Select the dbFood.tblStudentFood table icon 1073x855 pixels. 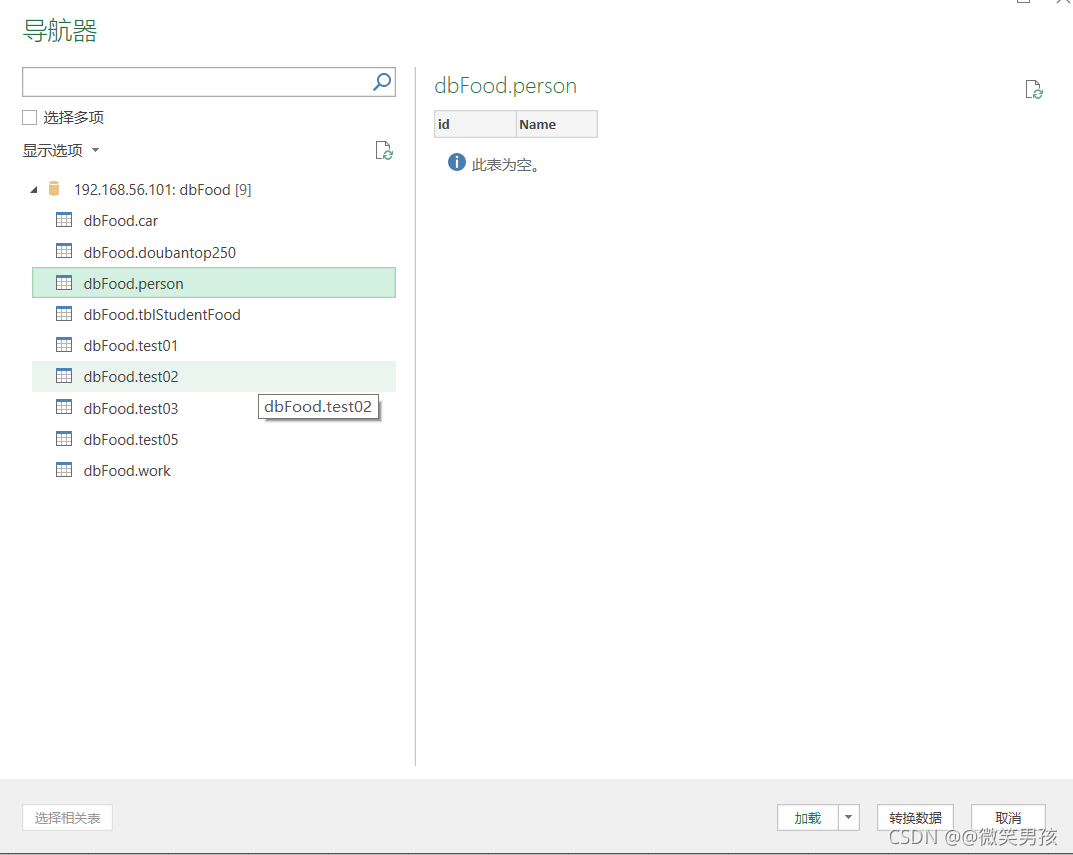click(64, 314)
